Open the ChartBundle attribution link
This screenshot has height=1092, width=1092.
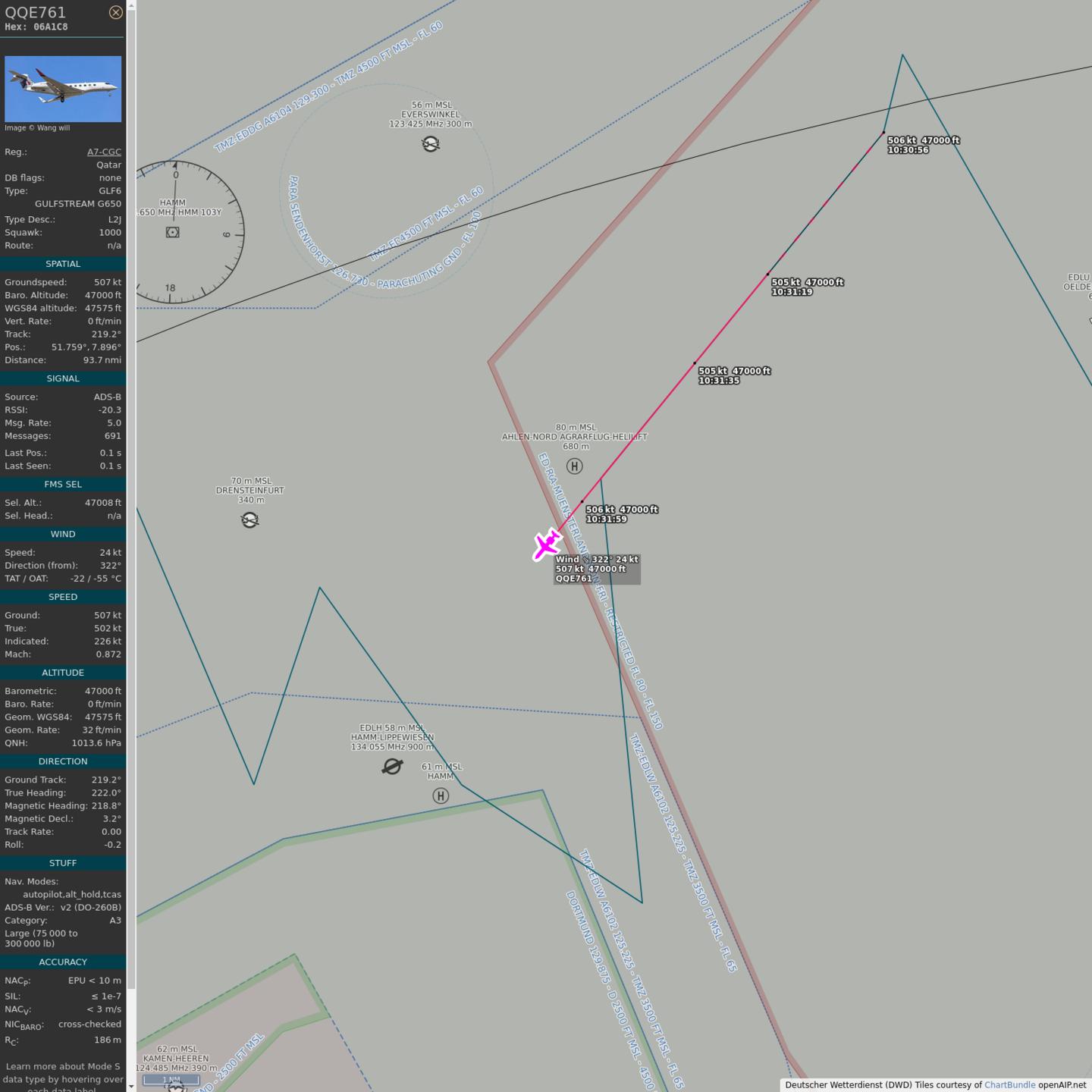[x=1009, y=1085]
